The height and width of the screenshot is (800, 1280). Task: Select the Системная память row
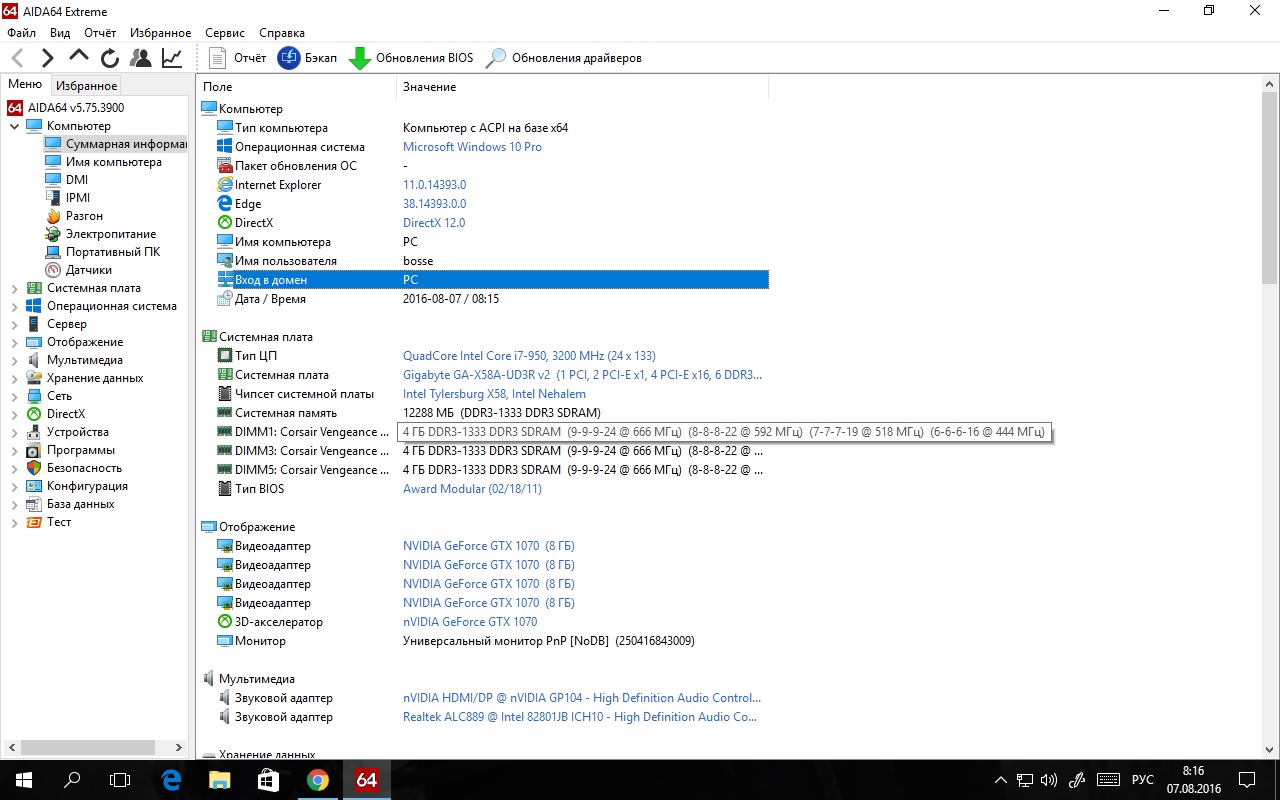492,413
